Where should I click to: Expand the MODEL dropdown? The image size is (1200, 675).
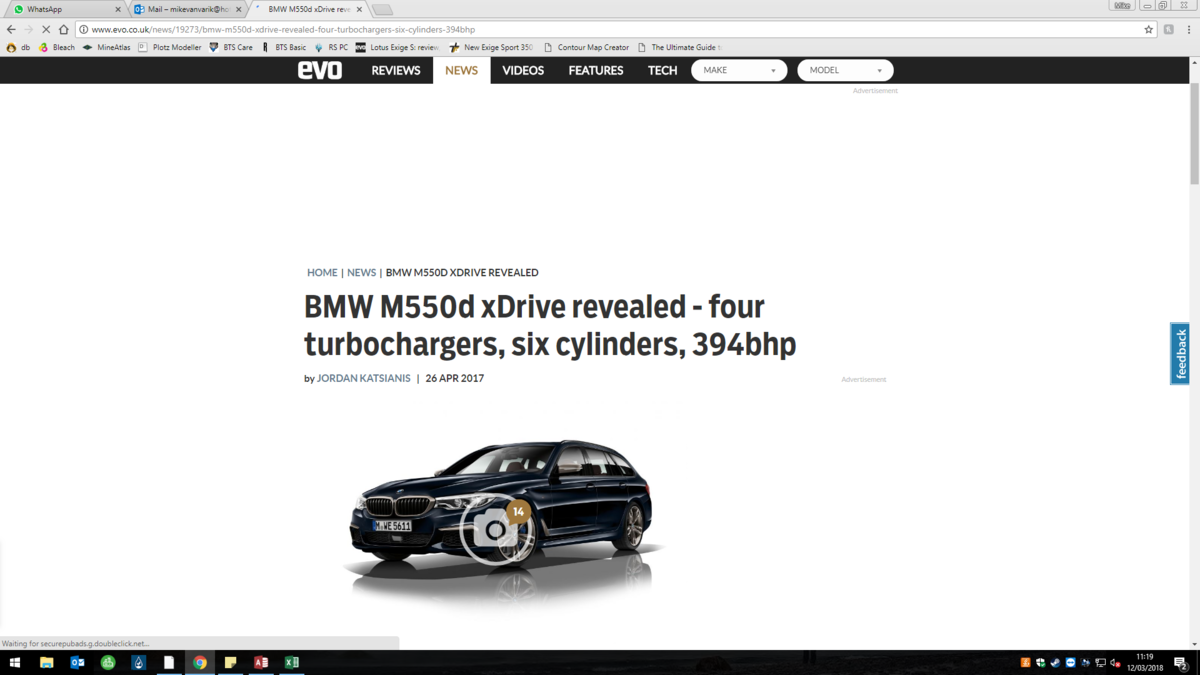tap(845, 70)
